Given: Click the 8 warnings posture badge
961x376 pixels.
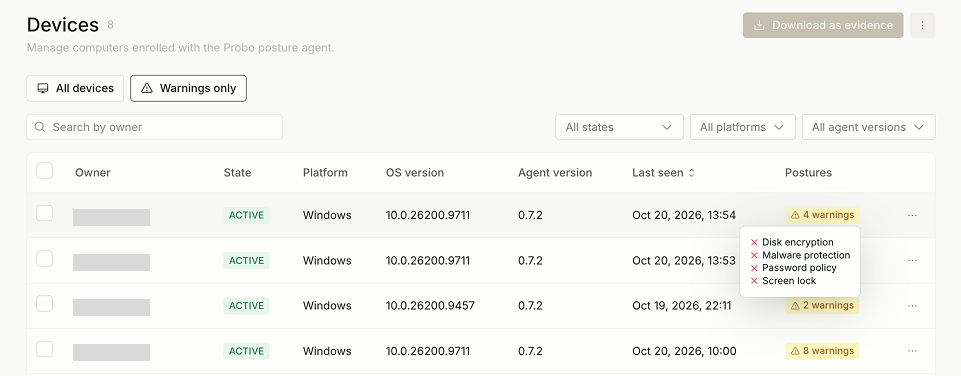Looking at the screenshot, I should pos(822,351).
